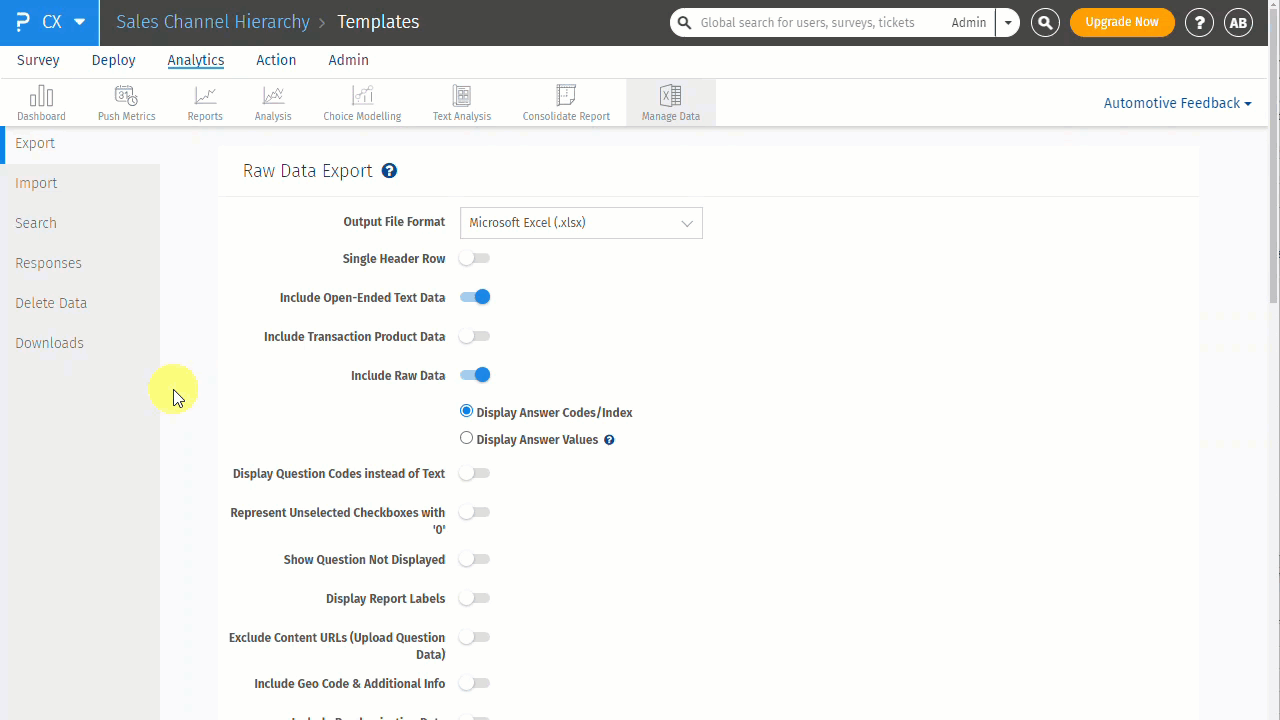The image size is (1280, 720).
Task: Open Consolidate Report icon
Action: pos(566,95)
